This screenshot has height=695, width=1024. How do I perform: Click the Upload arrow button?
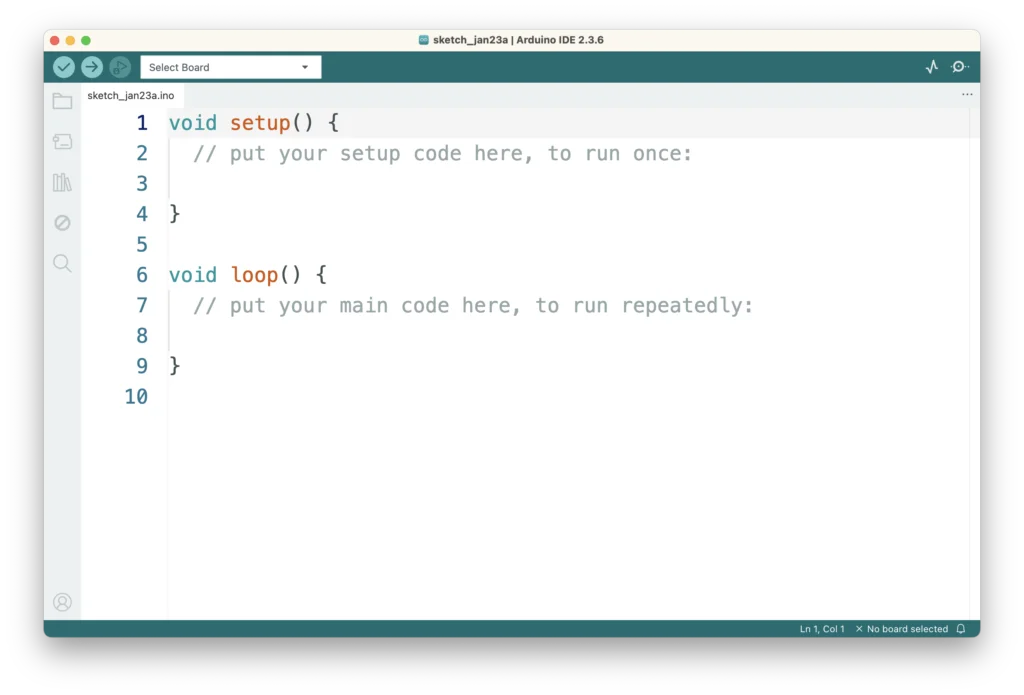click(92, 67)
